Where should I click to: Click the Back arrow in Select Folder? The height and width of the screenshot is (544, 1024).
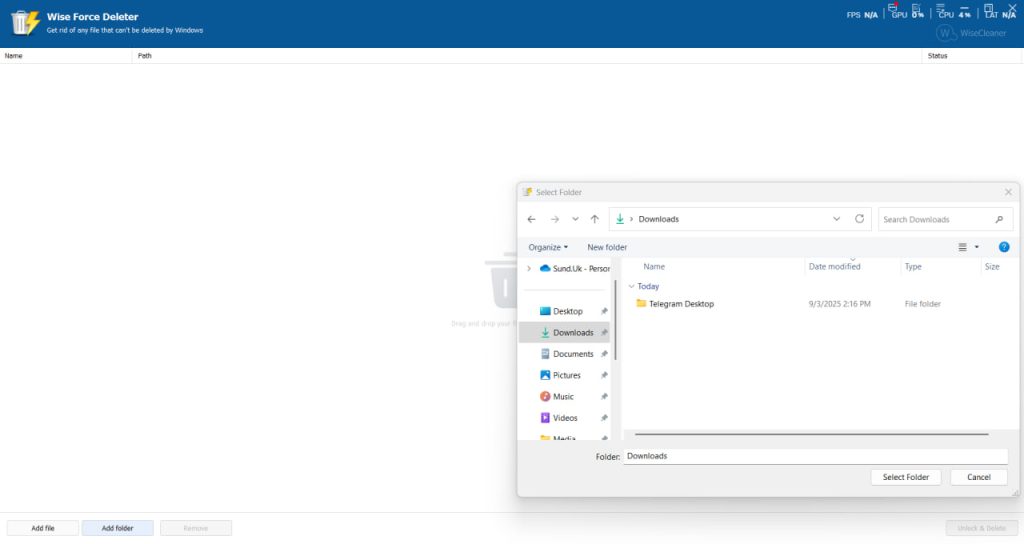pos(532,219)
